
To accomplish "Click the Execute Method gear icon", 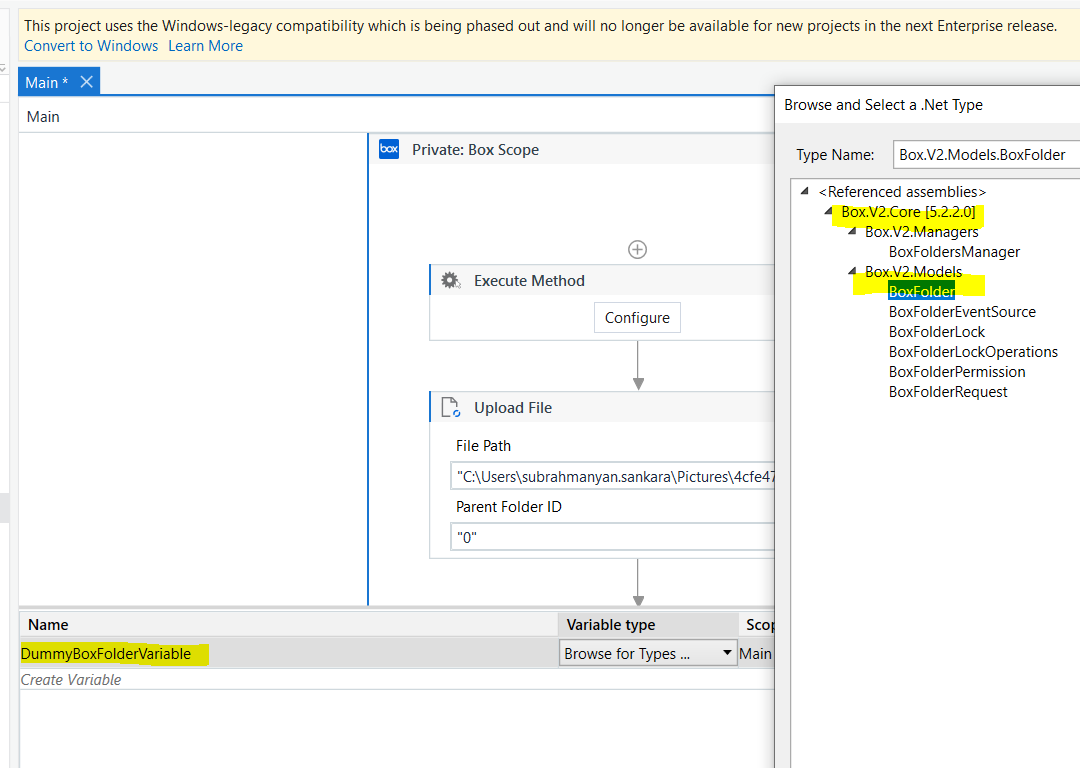I will point(450,280).
